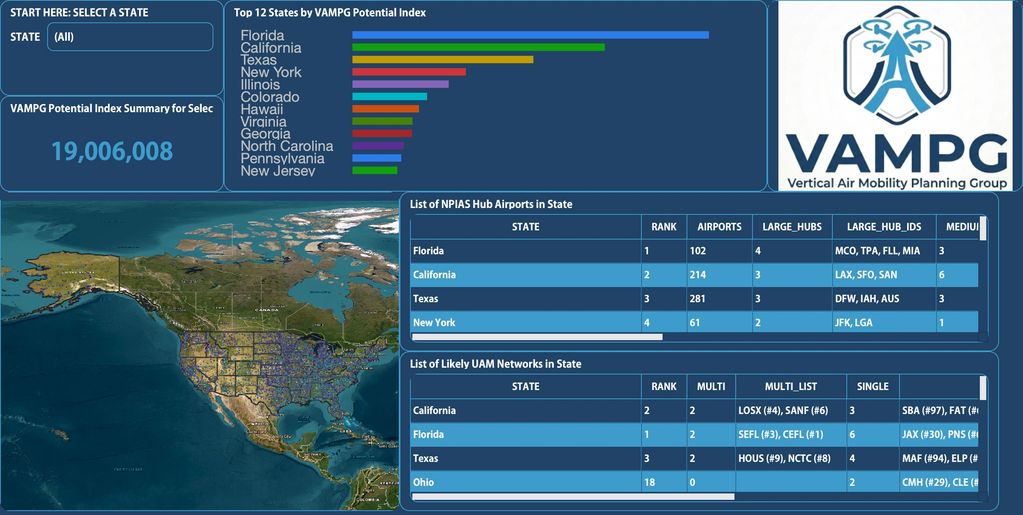Click vertical scrollbar of hub airports table

983,229
